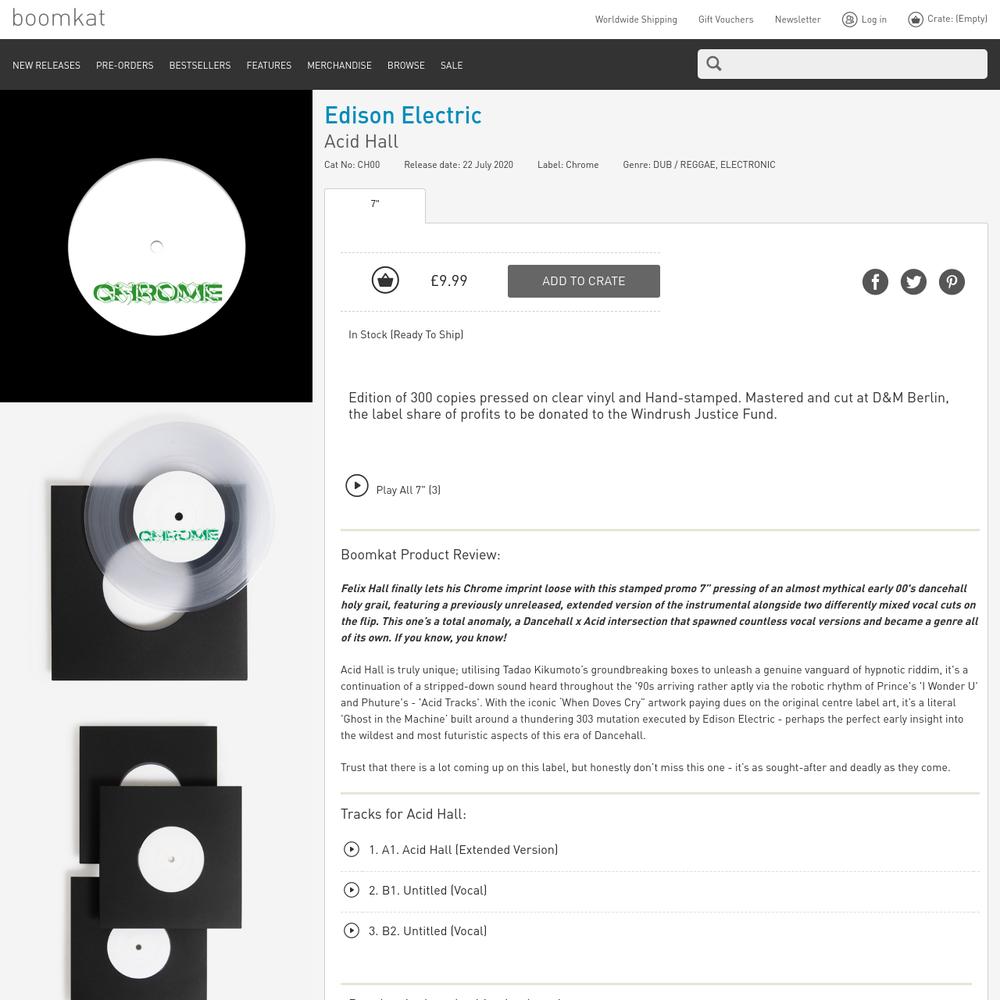Share release on Facebook icon
Viewport: 1000px width, 1000px height.
click(875, 281)
